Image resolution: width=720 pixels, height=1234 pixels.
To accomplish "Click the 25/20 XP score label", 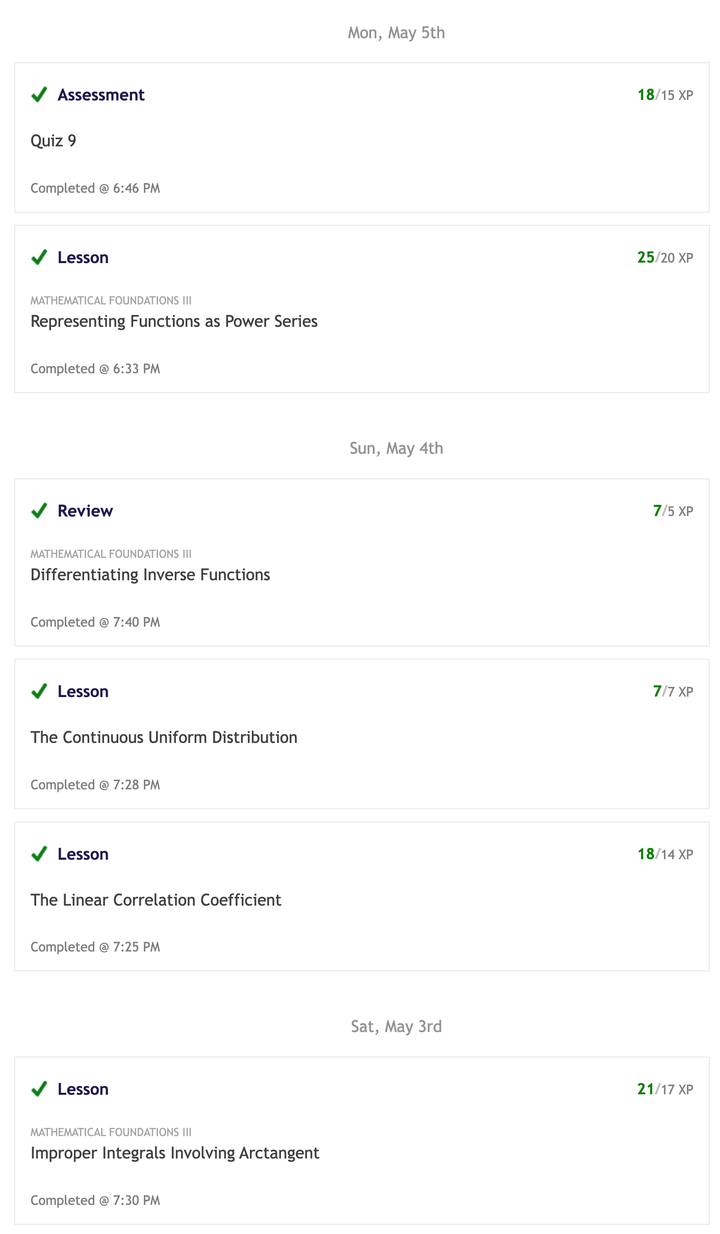I will 665,258.
